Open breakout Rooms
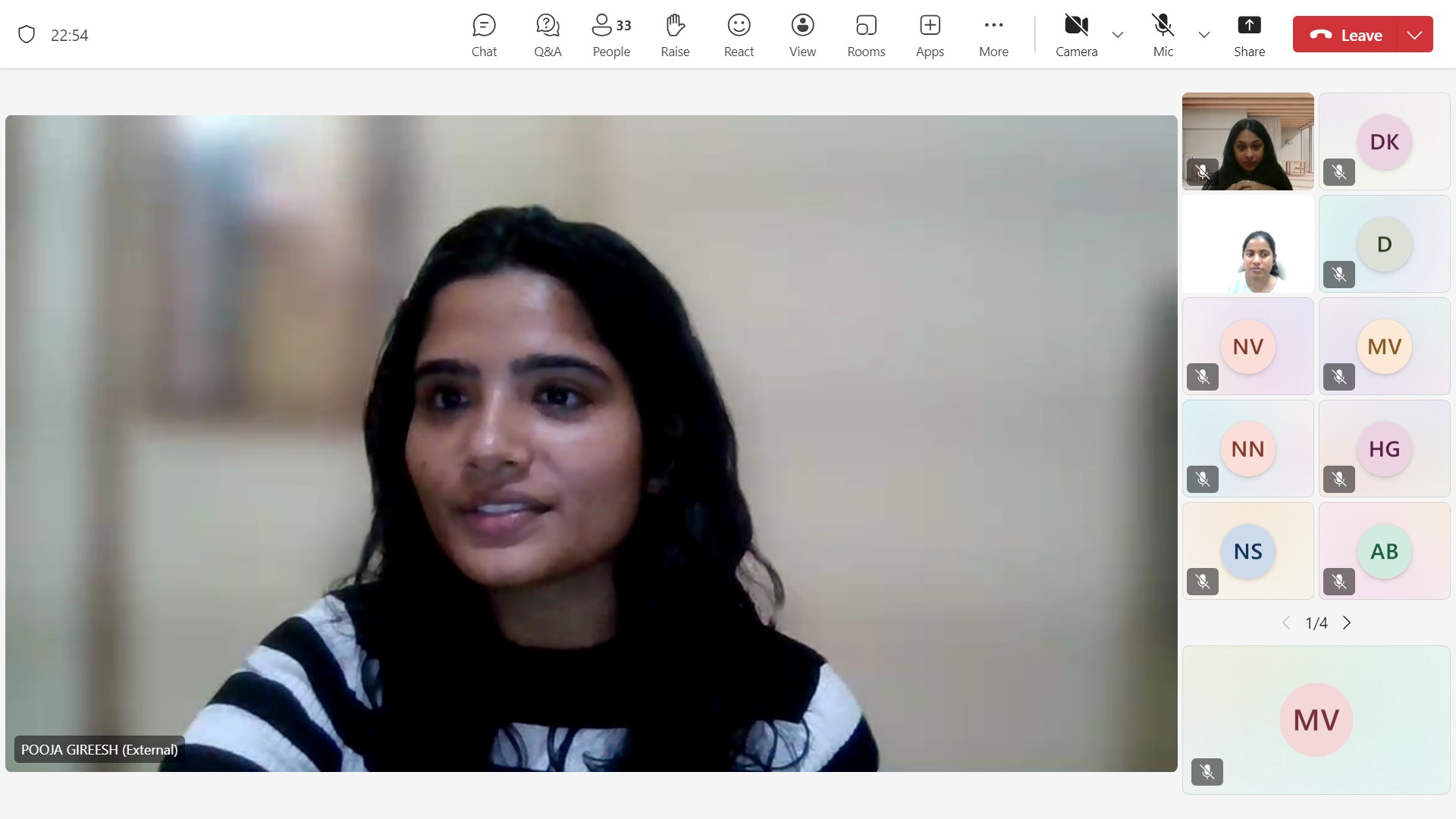 [866, 35]
